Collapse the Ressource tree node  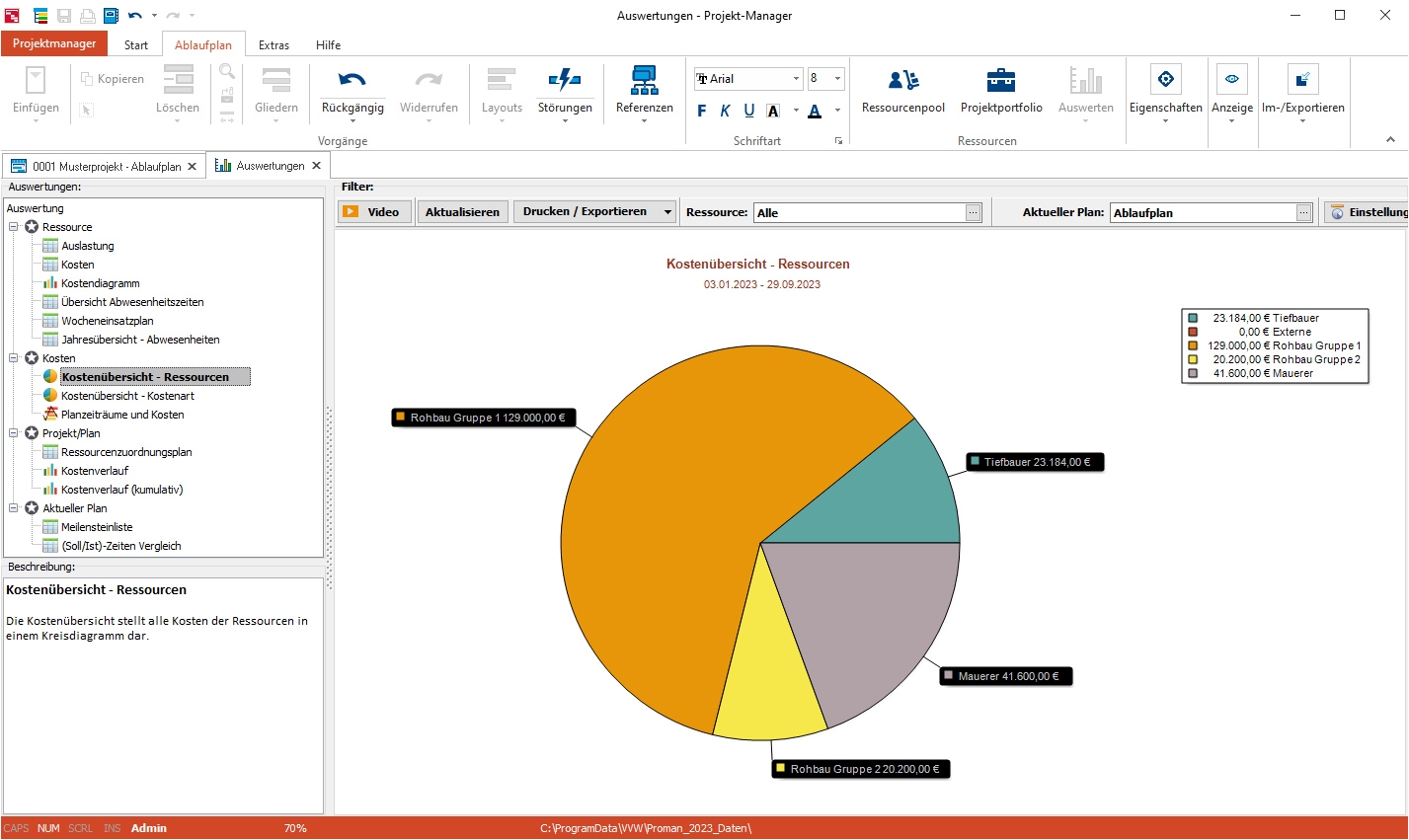point(14,227)
